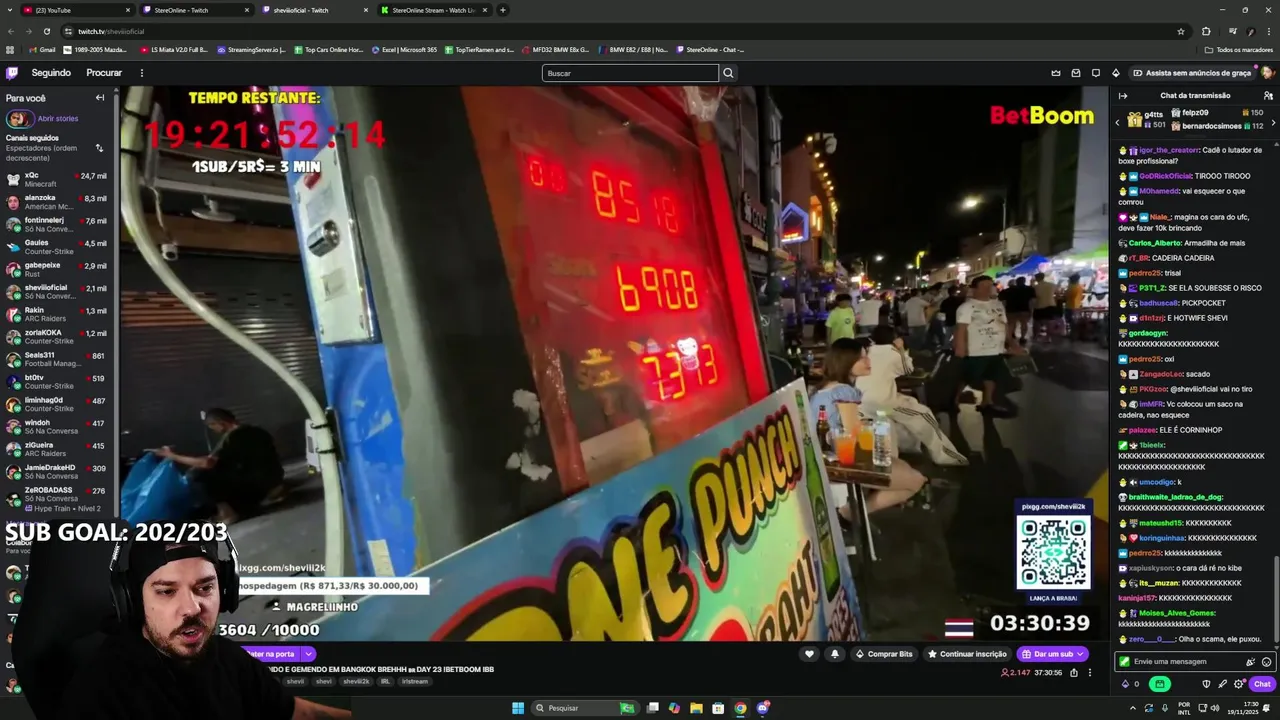Click the search magnifier button
Screen dimensions: 1280x720
(728, 73)
